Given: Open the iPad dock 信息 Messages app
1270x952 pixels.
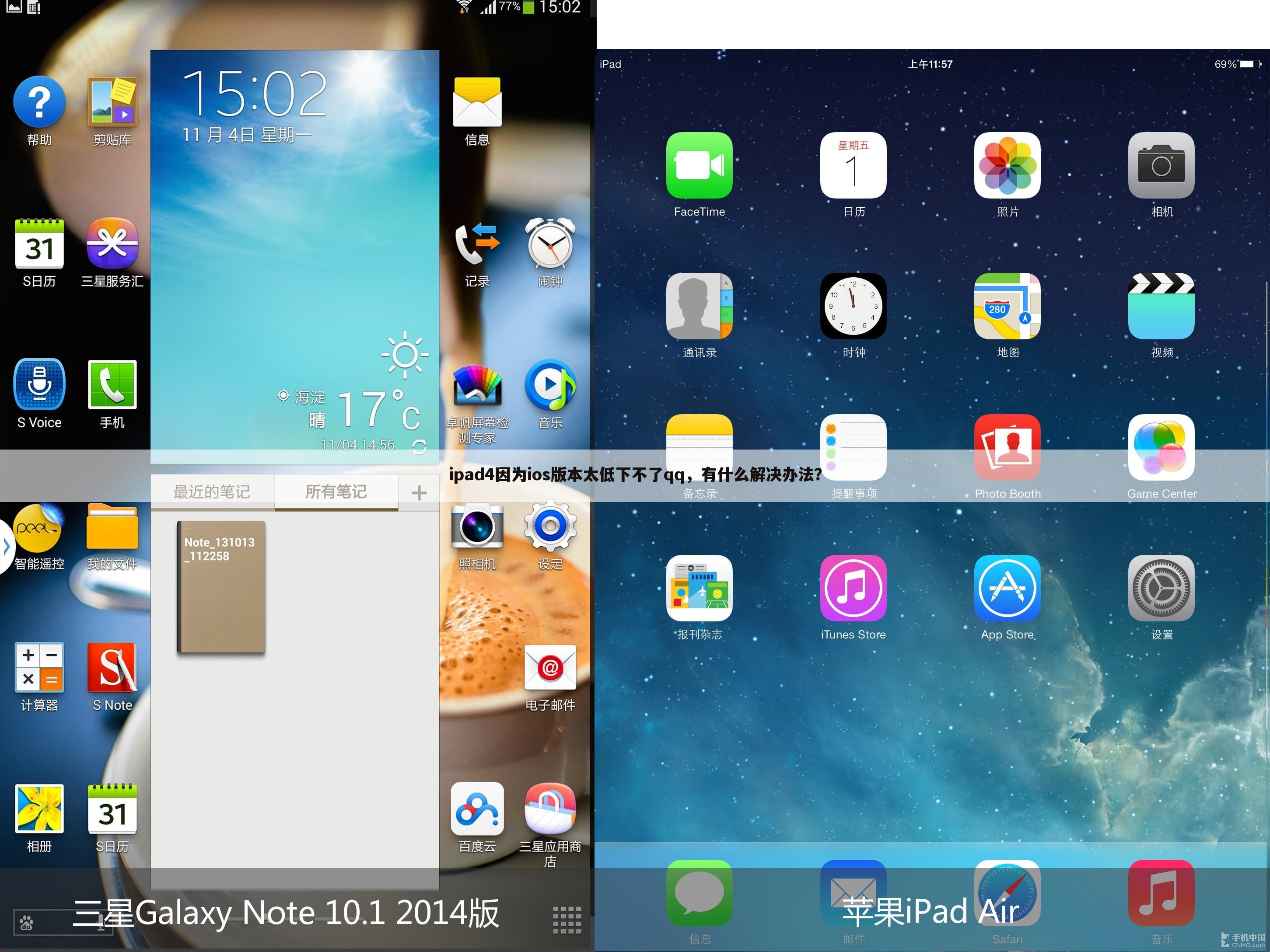Looking at the screenshot, I should [699, 893].
